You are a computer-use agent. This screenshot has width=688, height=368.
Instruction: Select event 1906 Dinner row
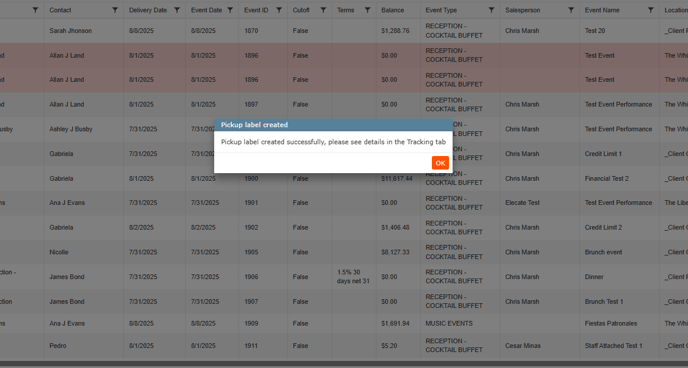(344, 277)
